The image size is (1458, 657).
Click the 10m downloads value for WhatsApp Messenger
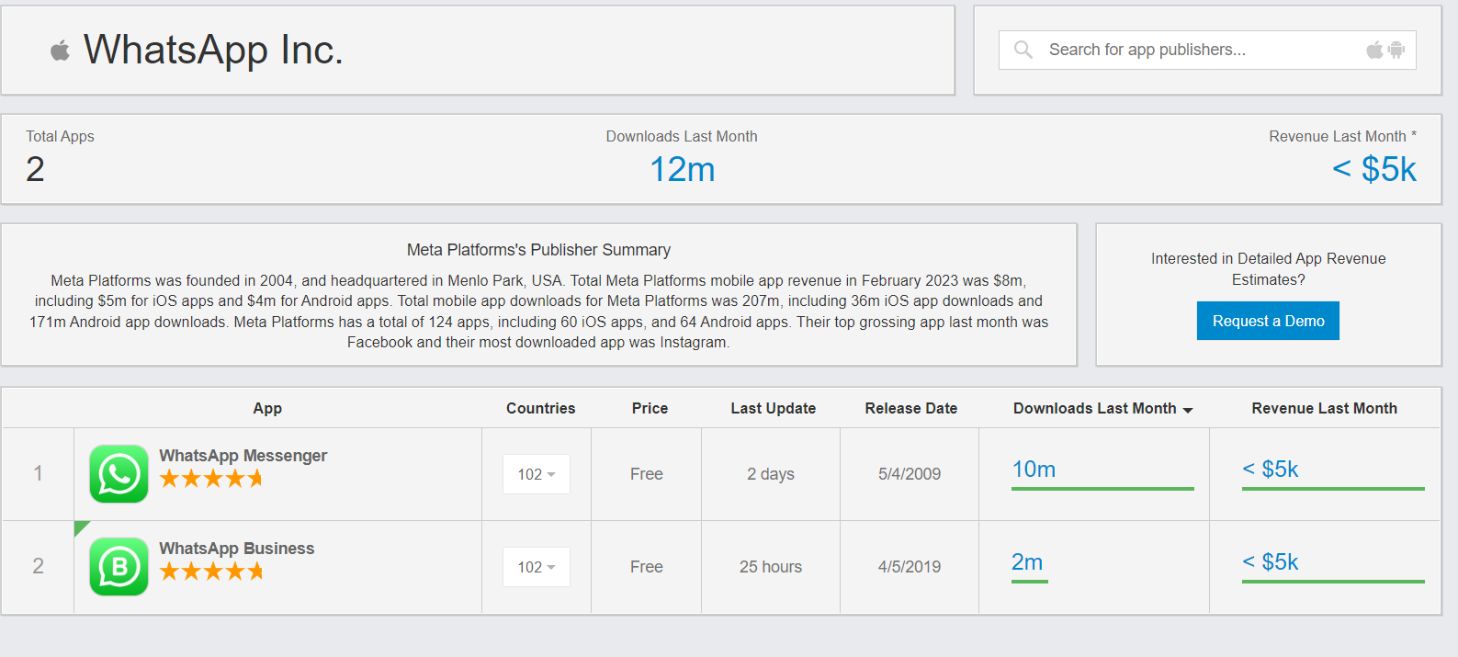1033,469
